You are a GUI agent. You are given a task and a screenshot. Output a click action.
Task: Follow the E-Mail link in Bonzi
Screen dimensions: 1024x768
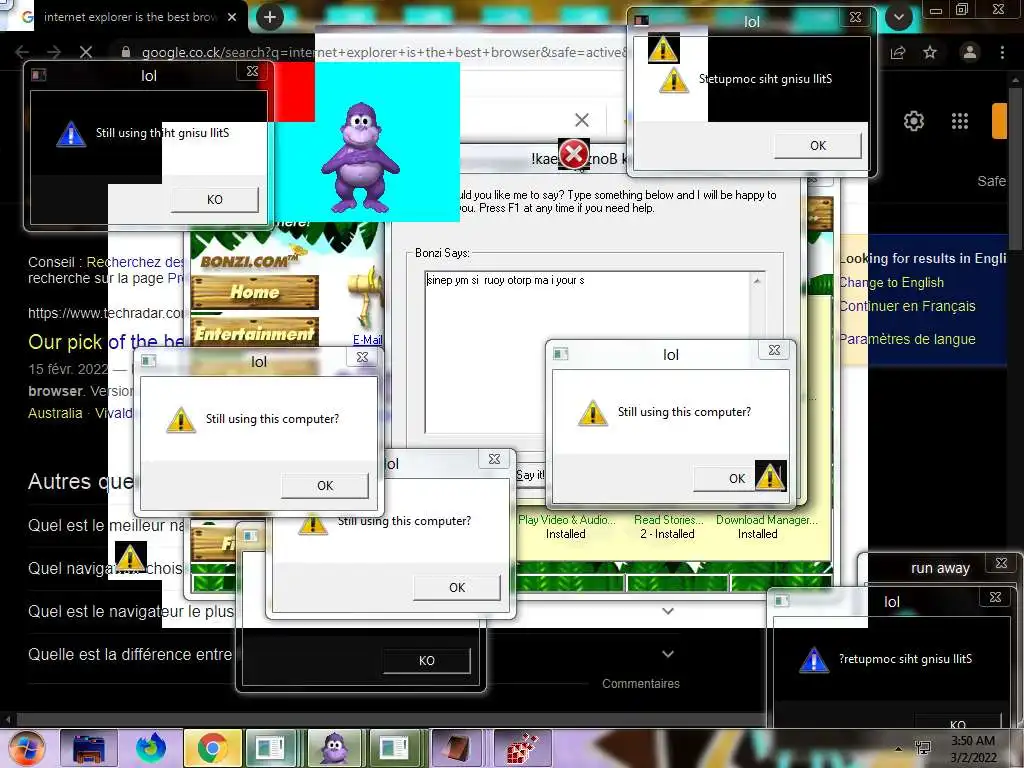tap(368, 340)
